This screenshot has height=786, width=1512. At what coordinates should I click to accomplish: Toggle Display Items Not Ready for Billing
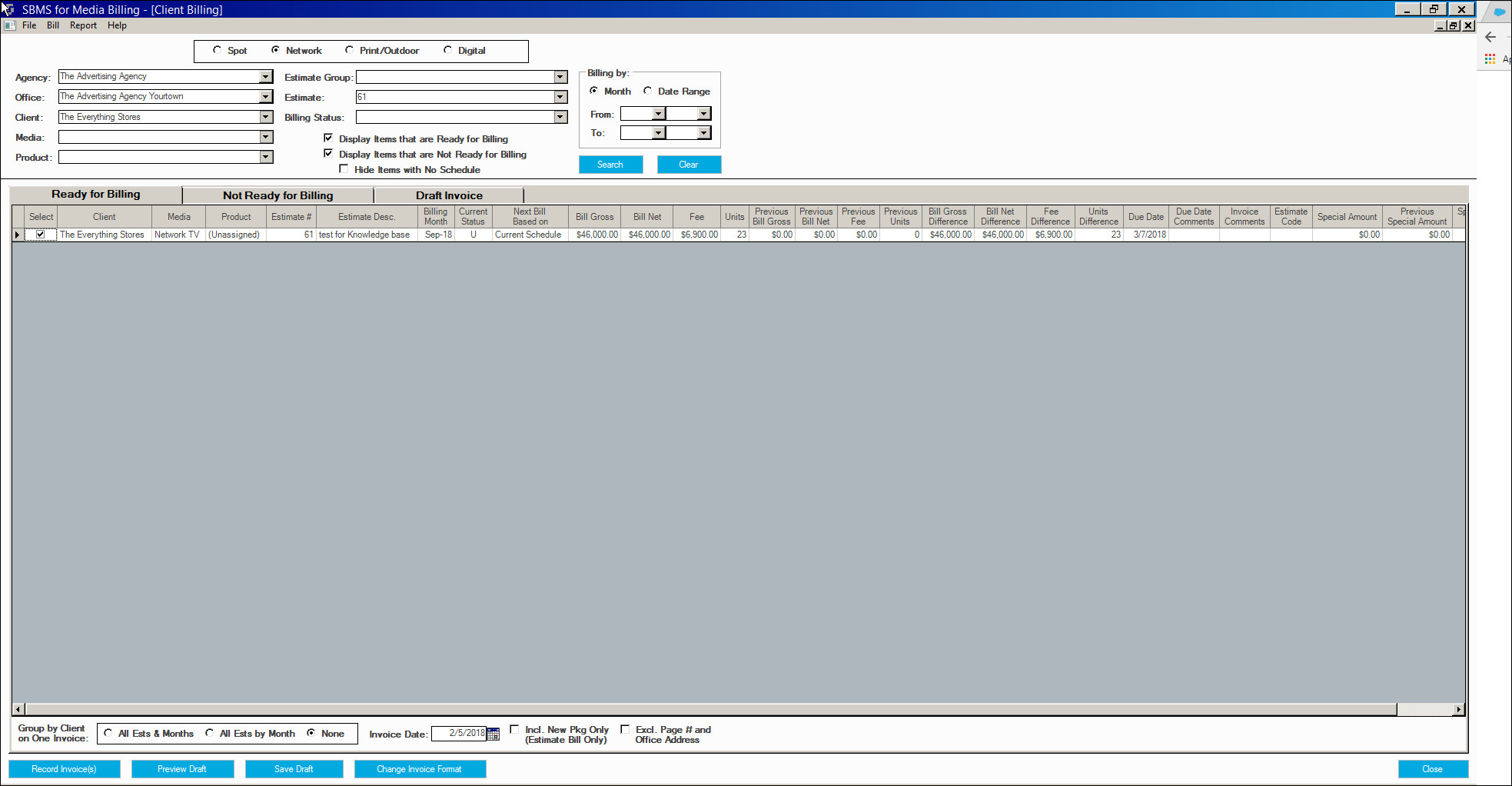328,154
